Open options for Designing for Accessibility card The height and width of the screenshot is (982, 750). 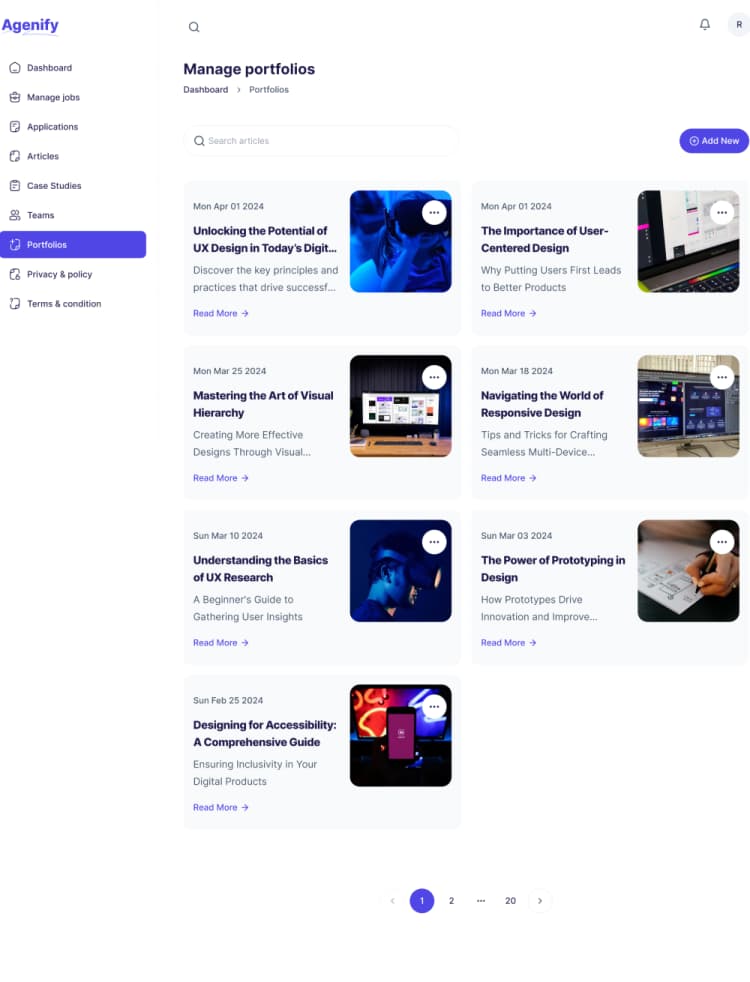coord(434,707)
